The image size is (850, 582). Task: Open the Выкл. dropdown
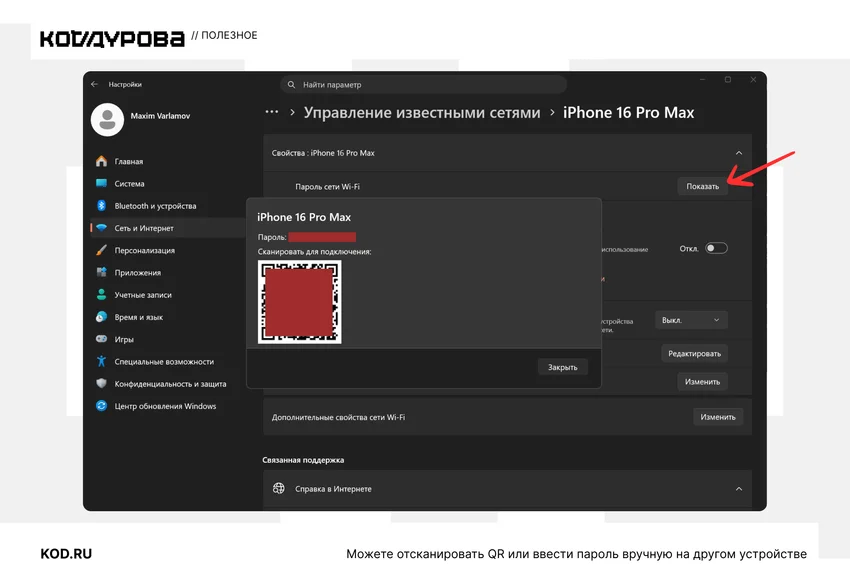pos(691,320)
